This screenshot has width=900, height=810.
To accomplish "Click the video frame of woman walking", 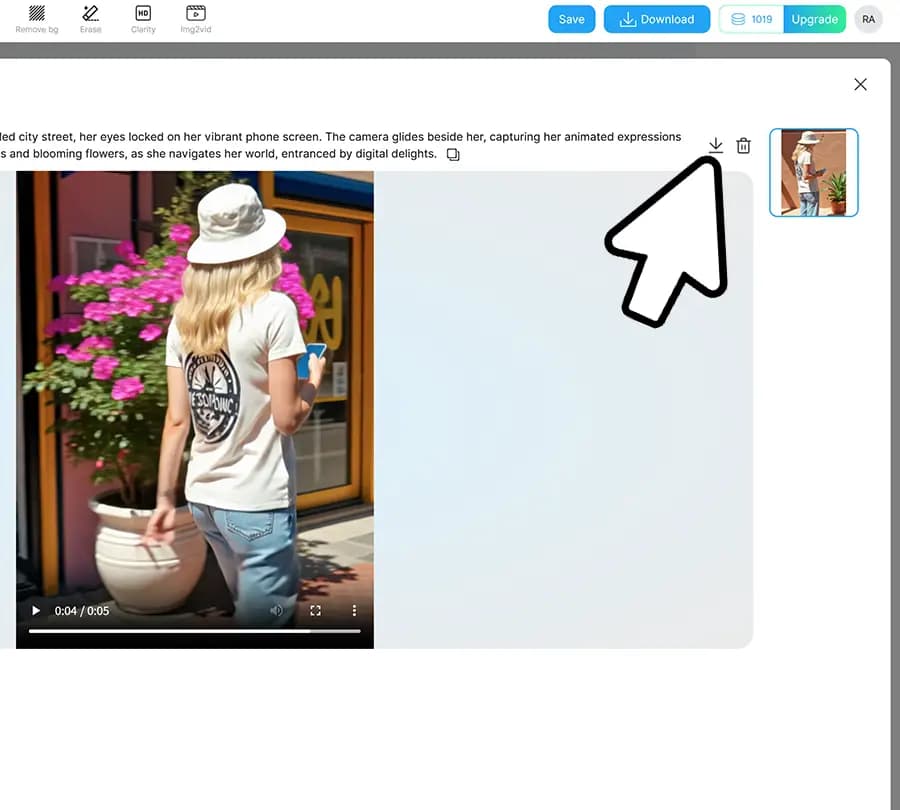I will (195, 380).
